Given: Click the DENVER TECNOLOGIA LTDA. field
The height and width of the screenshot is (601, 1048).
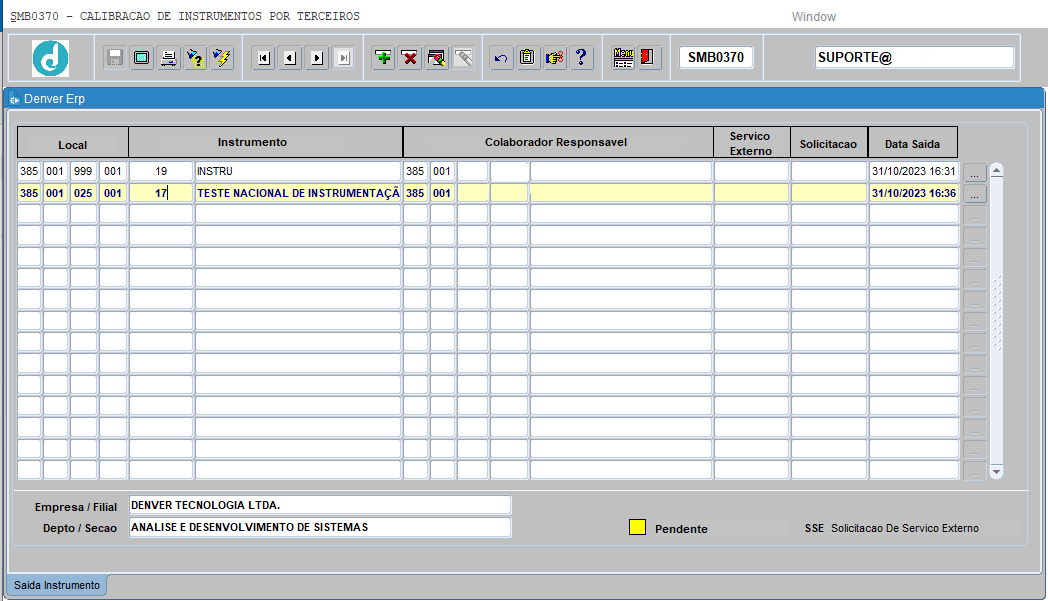Looking at the screenshot, I should (320, 505).
